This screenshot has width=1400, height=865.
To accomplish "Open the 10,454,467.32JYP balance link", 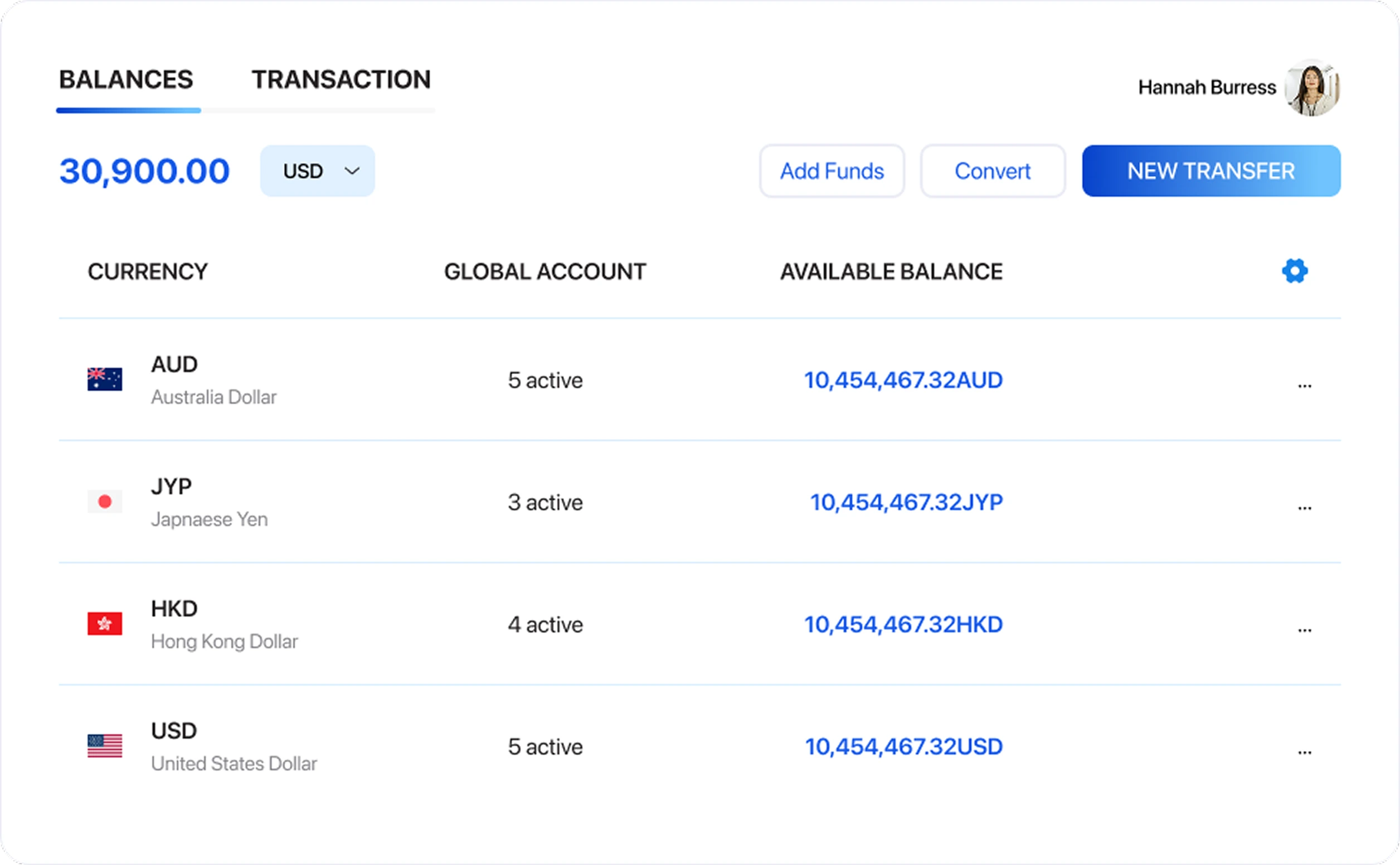I will [906, 502].
